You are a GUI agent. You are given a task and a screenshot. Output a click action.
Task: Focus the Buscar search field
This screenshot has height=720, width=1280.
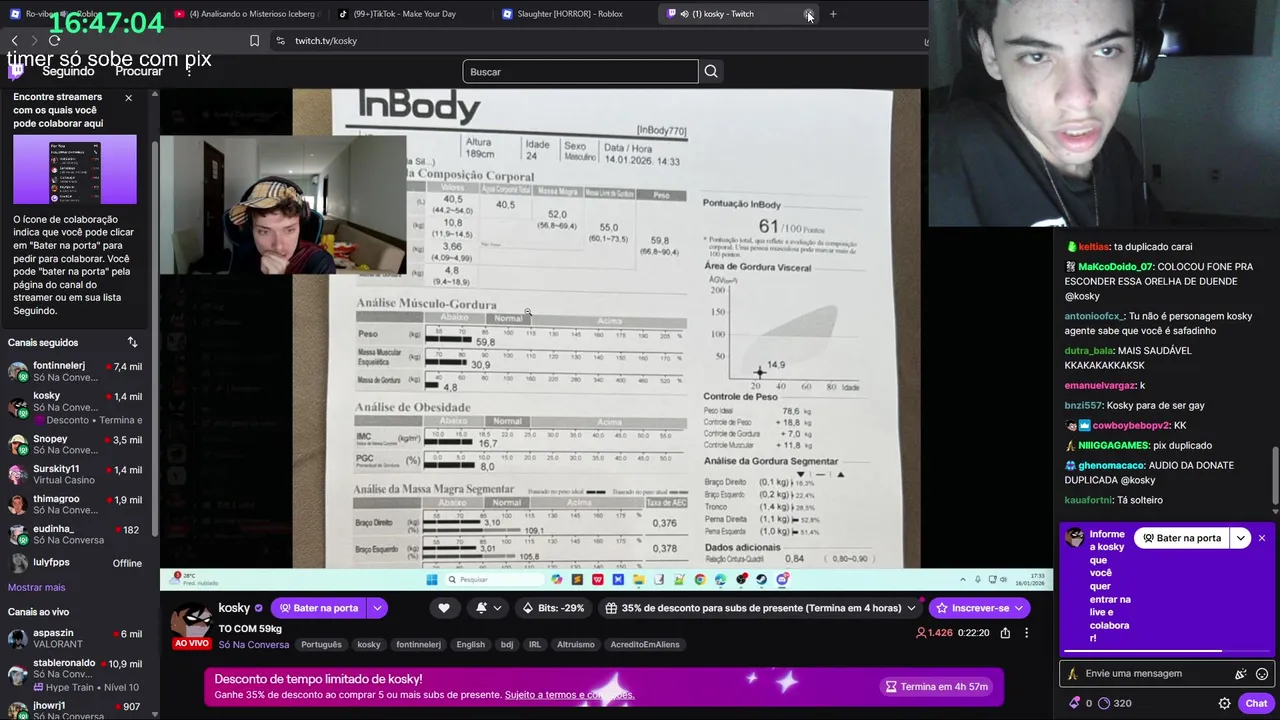580,72
